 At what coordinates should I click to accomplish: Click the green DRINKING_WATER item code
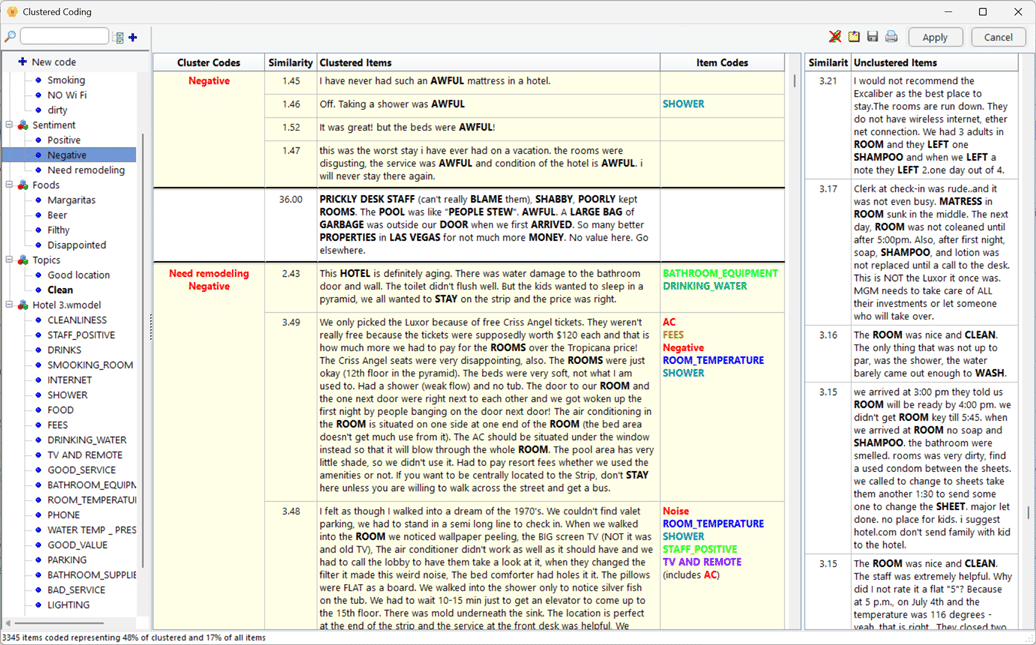click(x=704, y=286)
